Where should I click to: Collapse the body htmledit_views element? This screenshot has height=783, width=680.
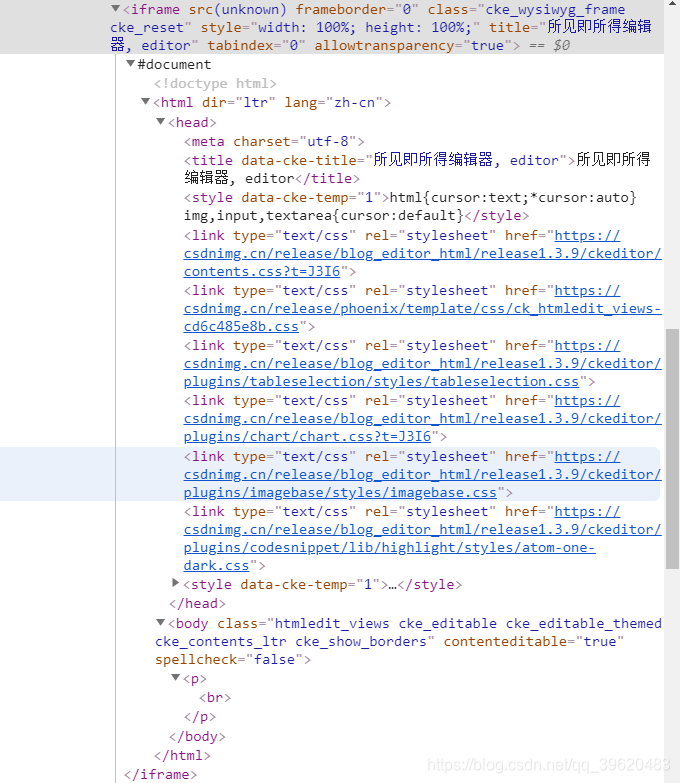click(161, 622)
